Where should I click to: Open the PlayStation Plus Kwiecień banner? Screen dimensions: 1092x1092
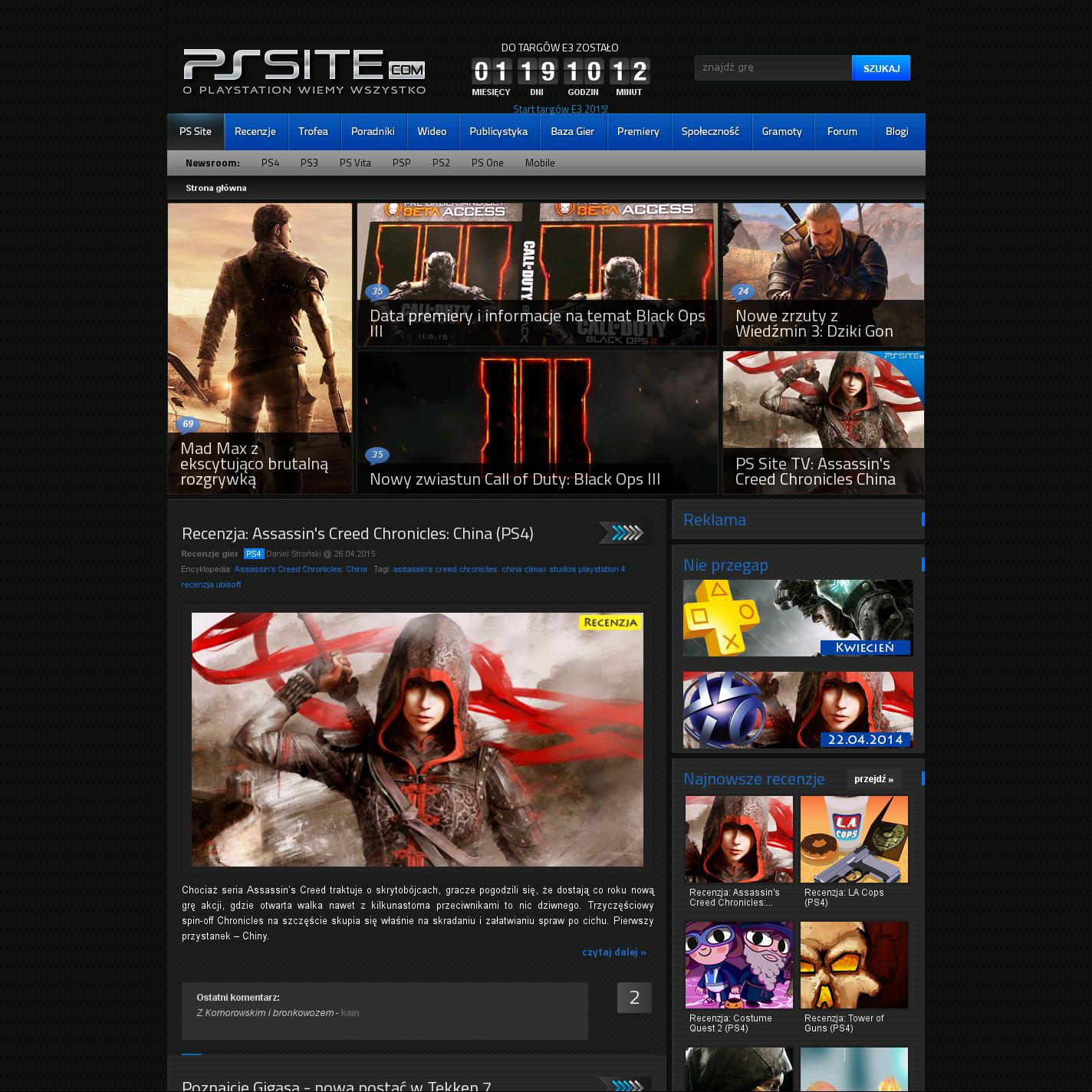(798, 618)
